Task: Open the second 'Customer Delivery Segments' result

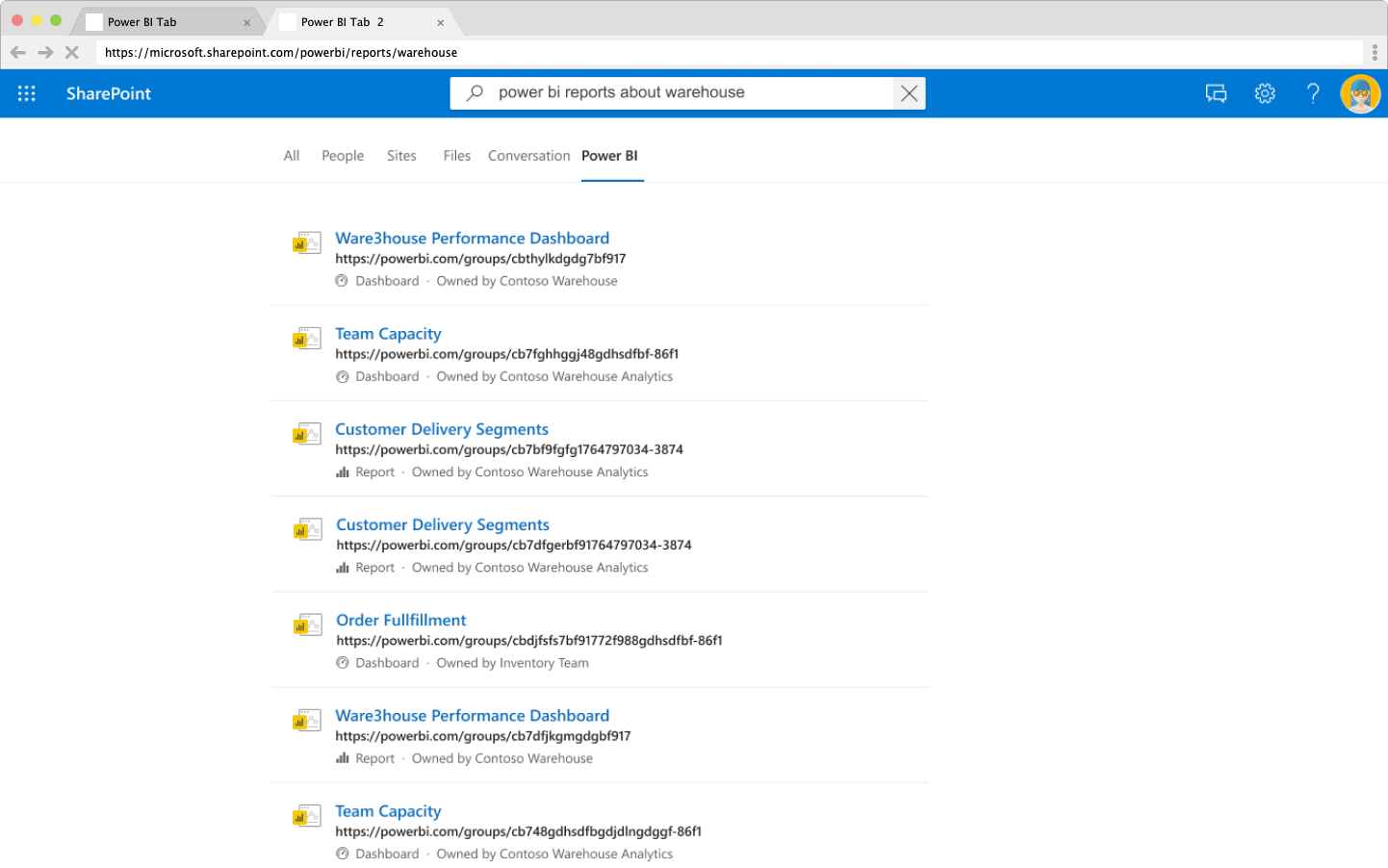Action: (443, 524)
